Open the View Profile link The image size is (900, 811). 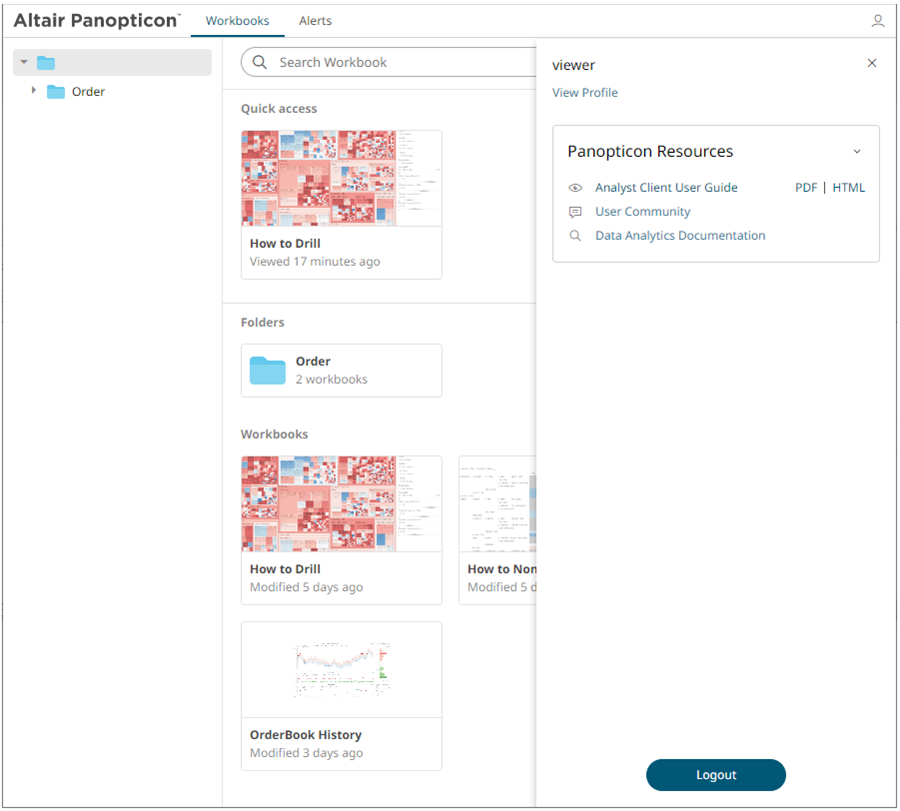(585, 93)
